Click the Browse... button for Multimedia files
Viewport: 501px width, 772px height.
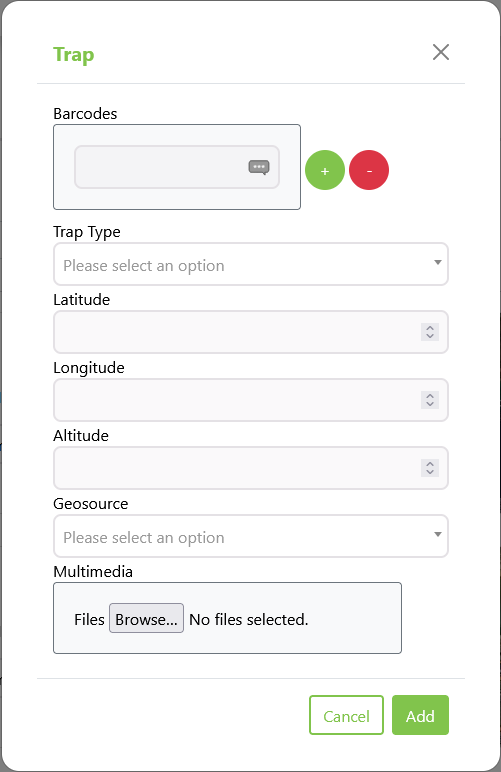pos(146,618)
